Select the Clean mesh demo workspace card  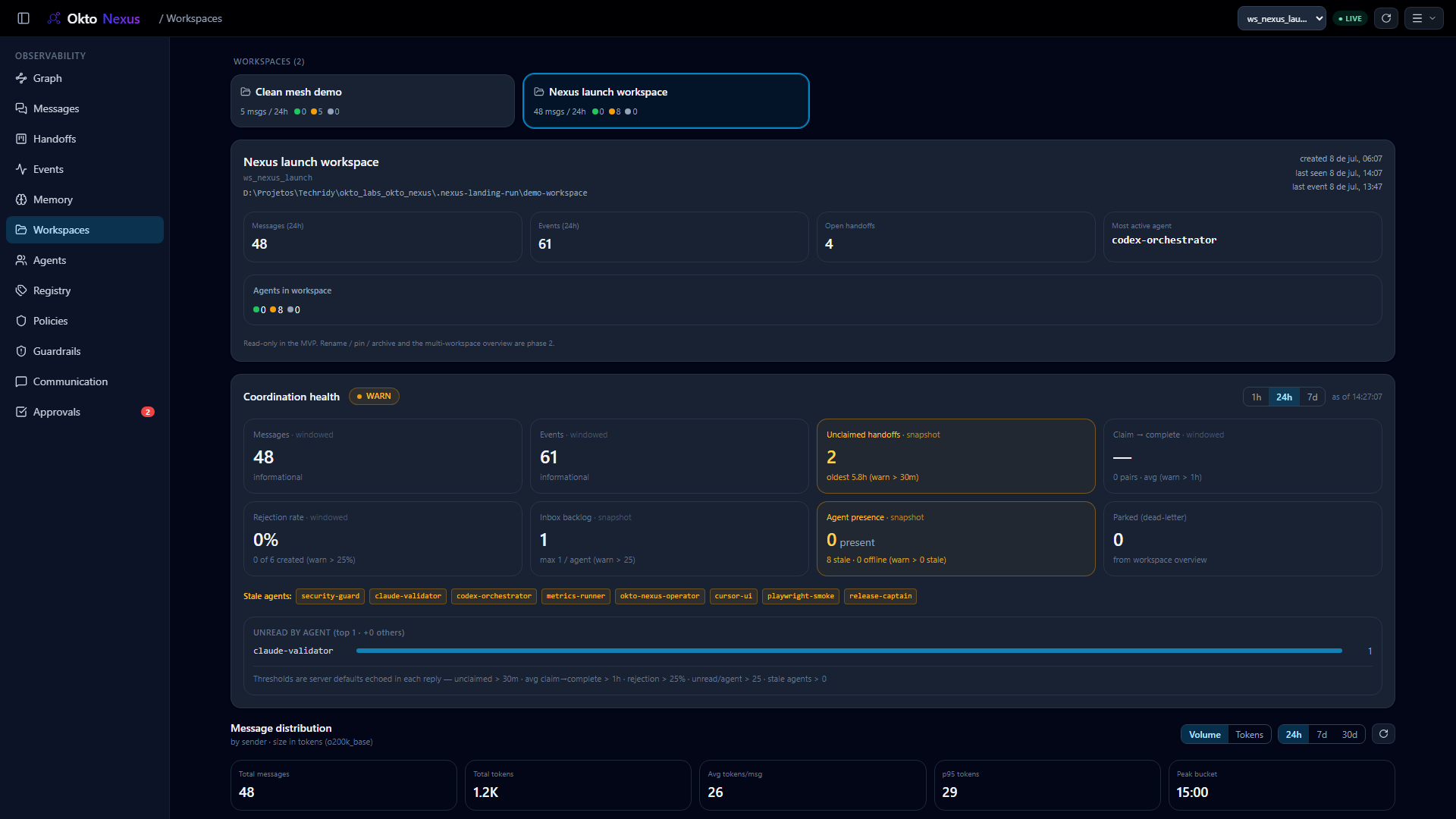pos(372,101)
